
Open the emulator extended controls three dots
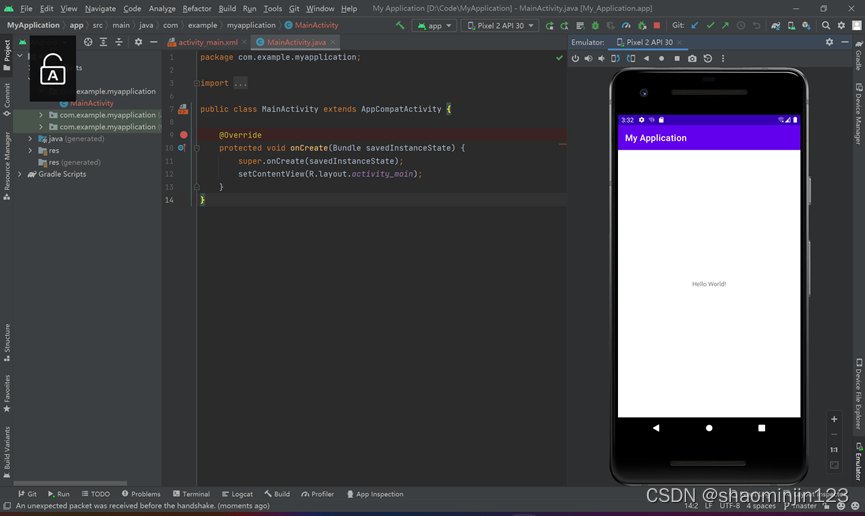pos(723,58)
